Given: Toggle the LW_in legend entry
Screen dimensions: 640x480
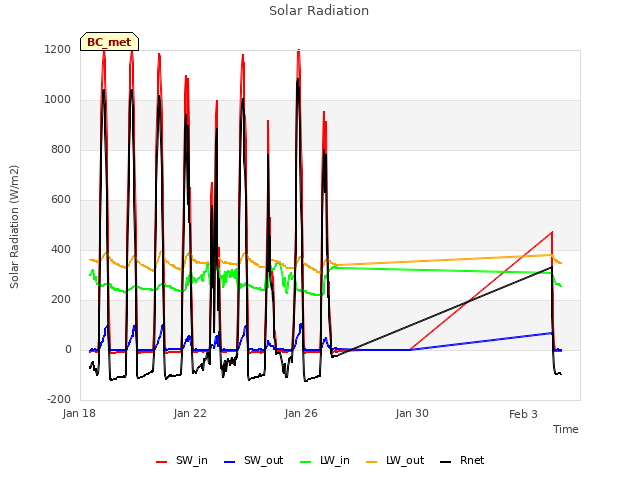Looking at the screenshot, I should coord(325,461).
